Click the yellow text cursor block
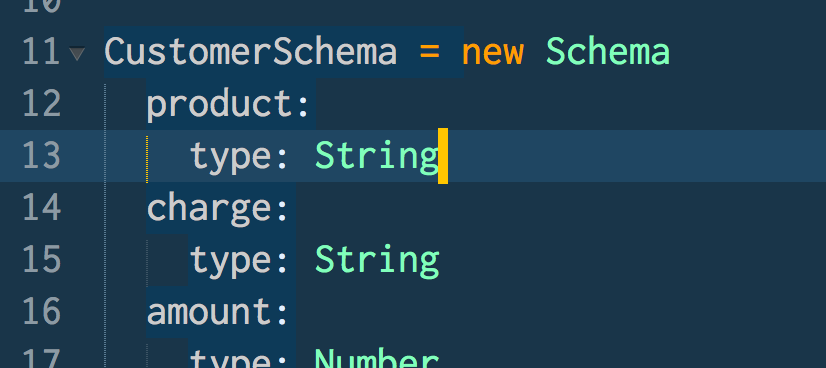Screen dimensions: 826x368 (443, 156)
